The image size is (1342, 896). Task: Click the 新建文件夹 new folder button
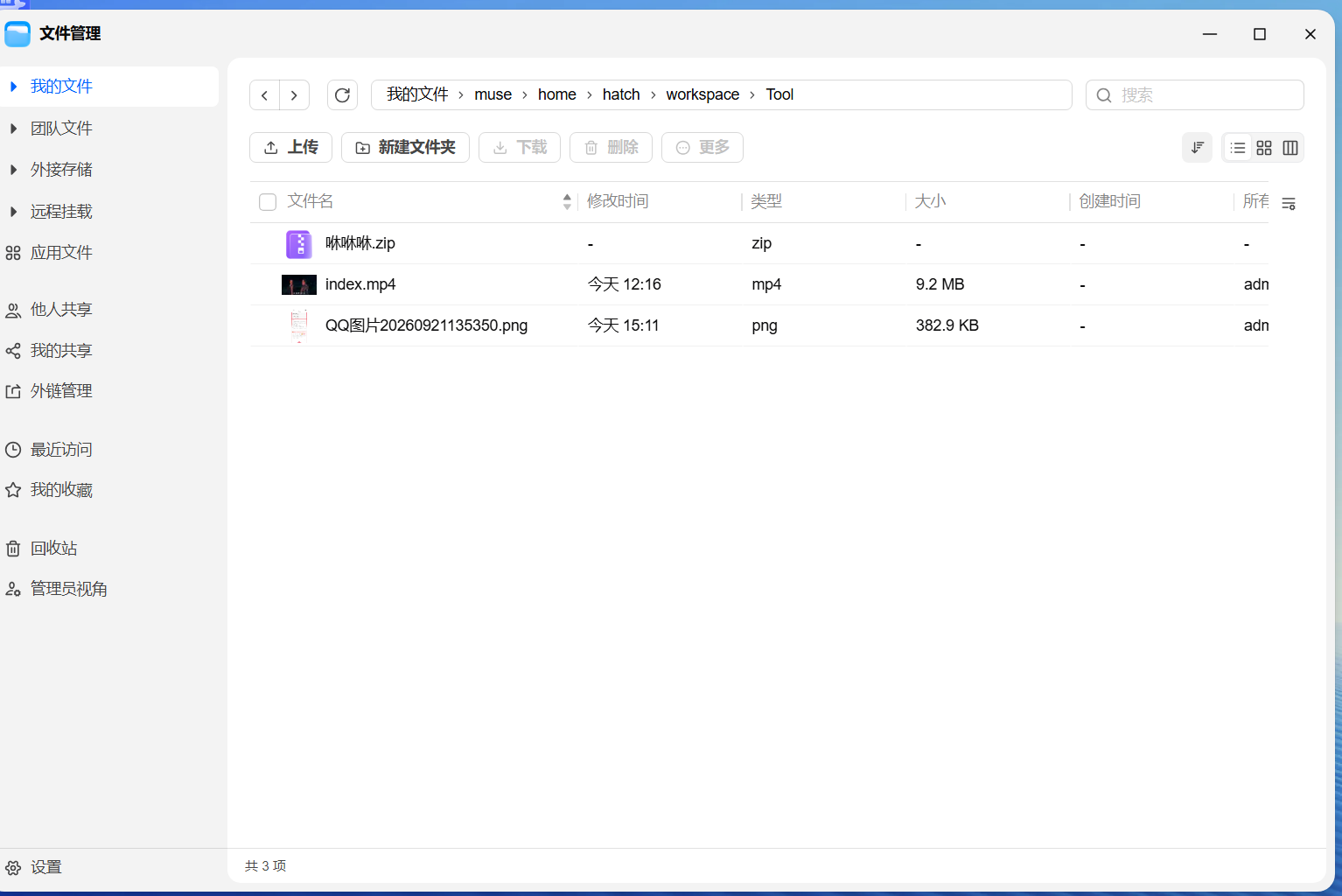click(405, 148)
